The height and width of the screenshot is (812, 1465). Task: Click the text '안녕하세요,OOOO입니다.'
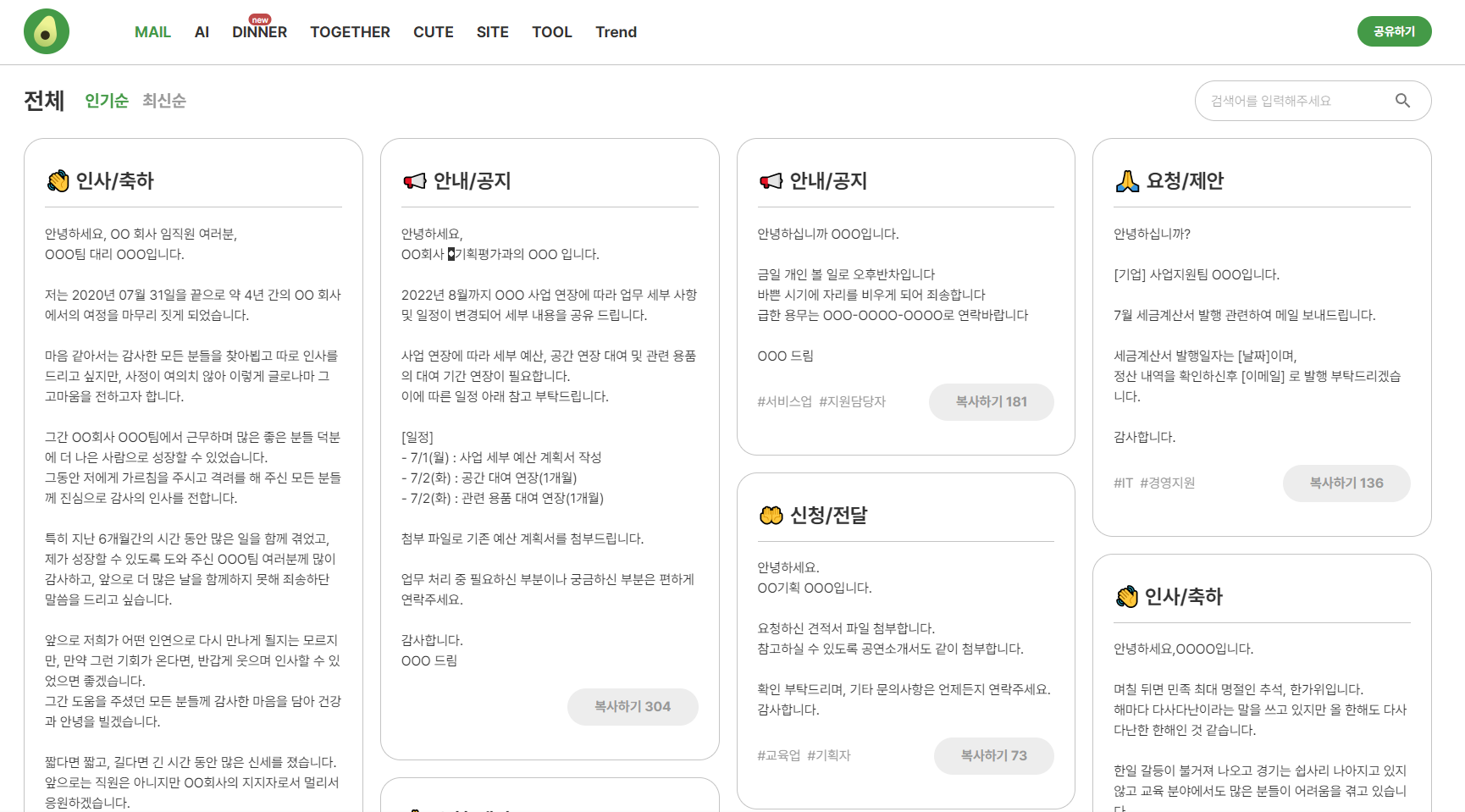1183,649
